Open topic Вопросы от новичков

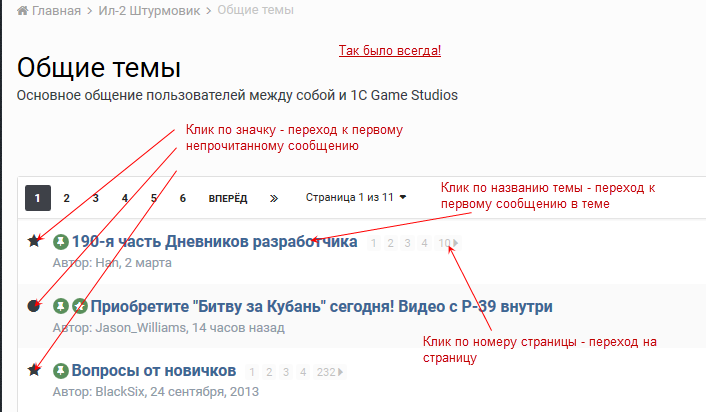point(154,371)
